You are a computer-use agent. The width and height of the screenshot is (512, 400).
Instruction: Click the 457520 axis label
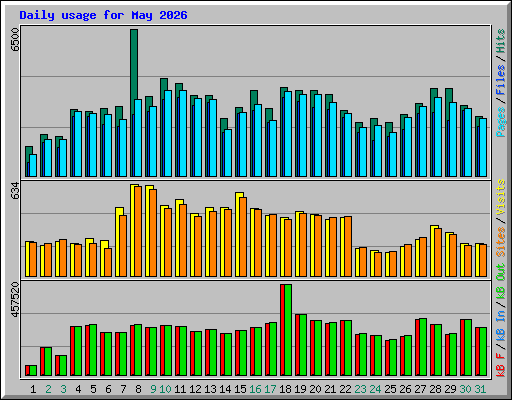[15, 300]
